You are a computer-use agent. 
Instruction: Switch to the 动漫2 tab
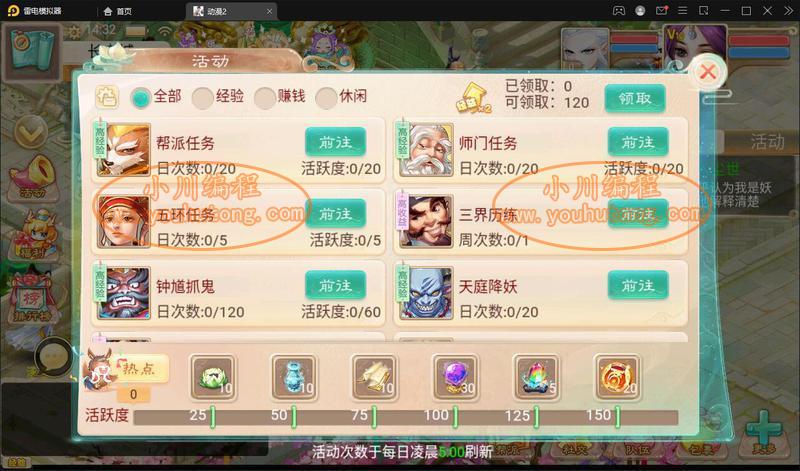232,11
